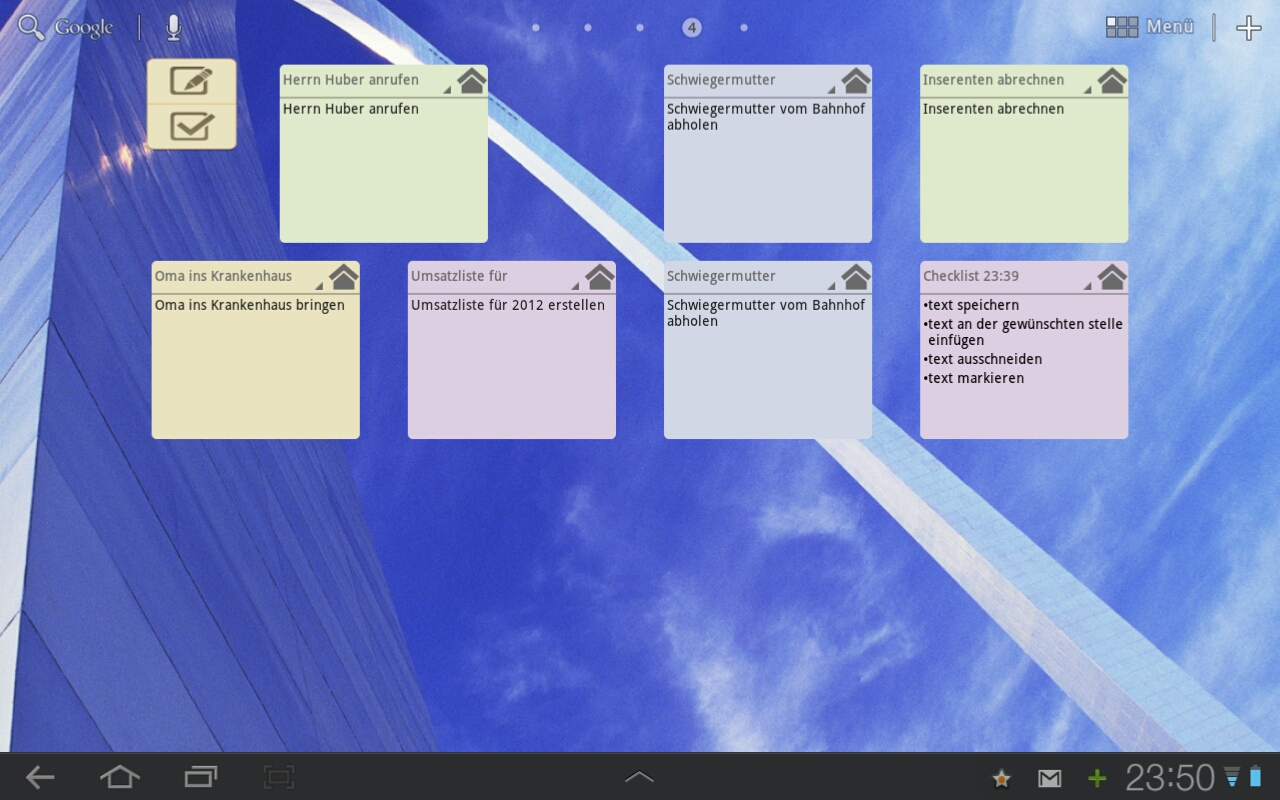
Task: Select the new checklist icon
Action: pos(191,126)
